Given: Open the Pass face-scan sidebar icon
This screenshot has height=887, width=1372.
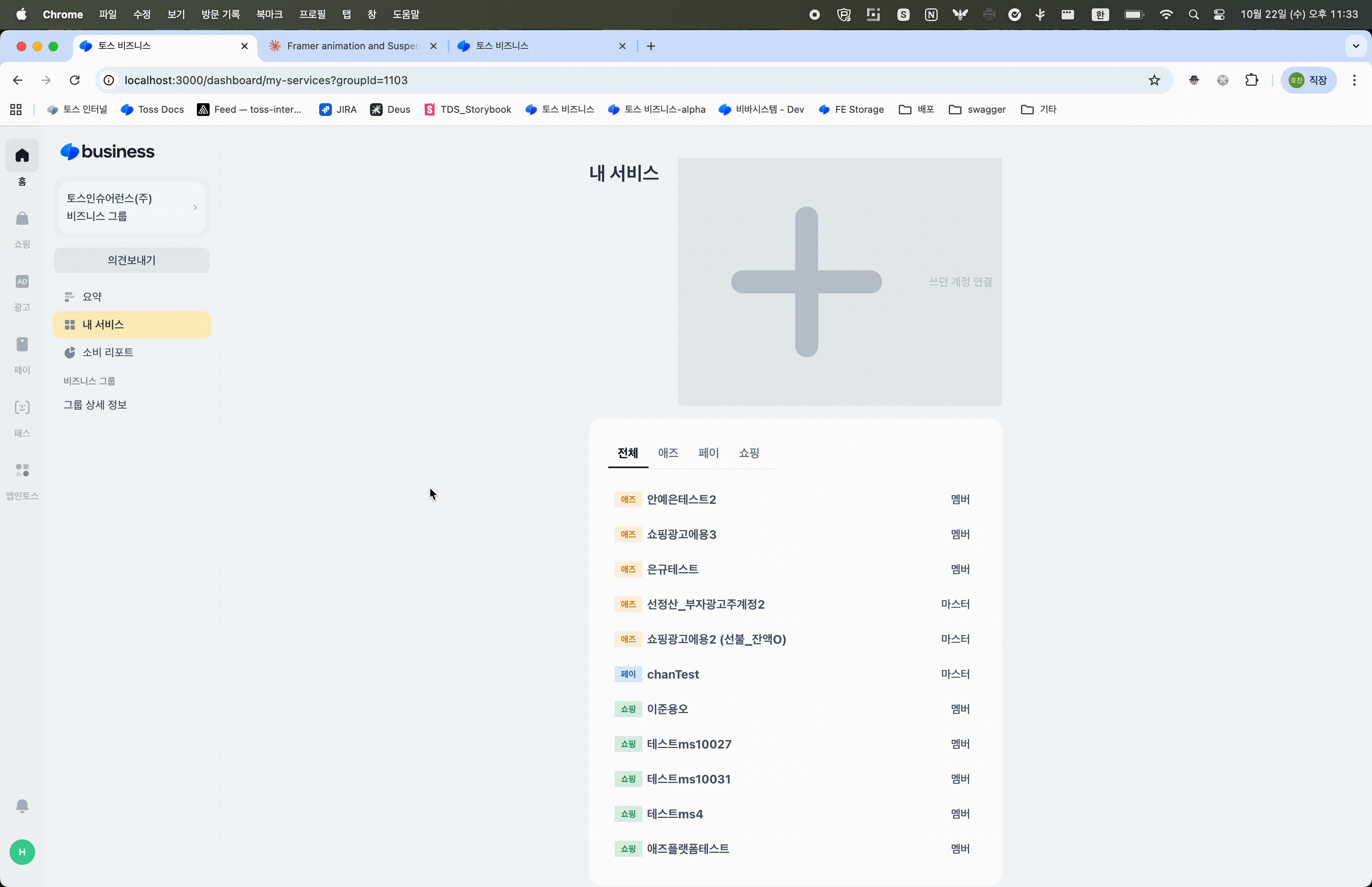Looking at the screenshot, I should pos(22,407).
